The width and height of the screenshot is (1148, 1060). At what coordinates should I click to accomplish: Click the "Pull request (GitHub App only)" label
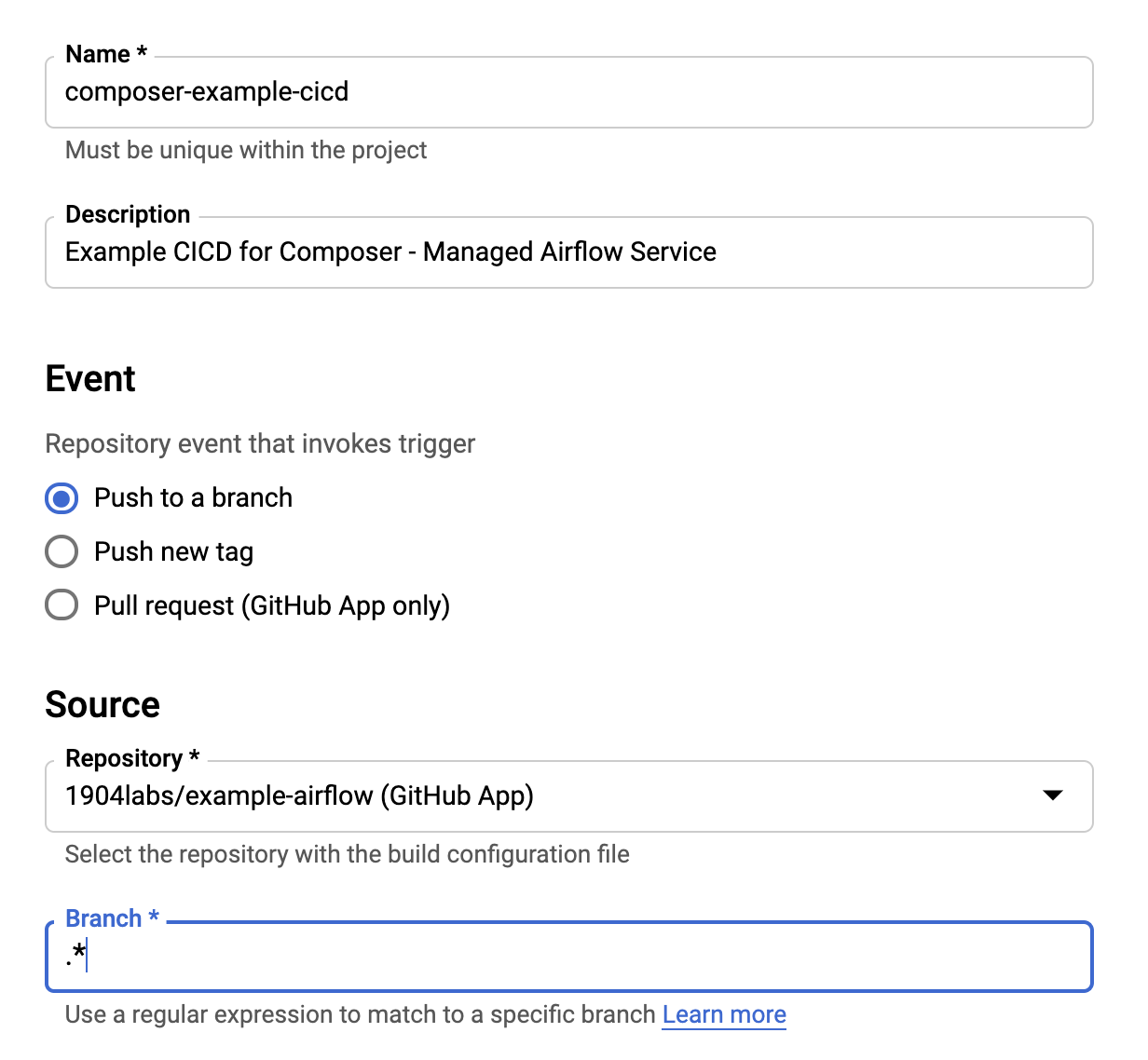(x=272, y=606)
